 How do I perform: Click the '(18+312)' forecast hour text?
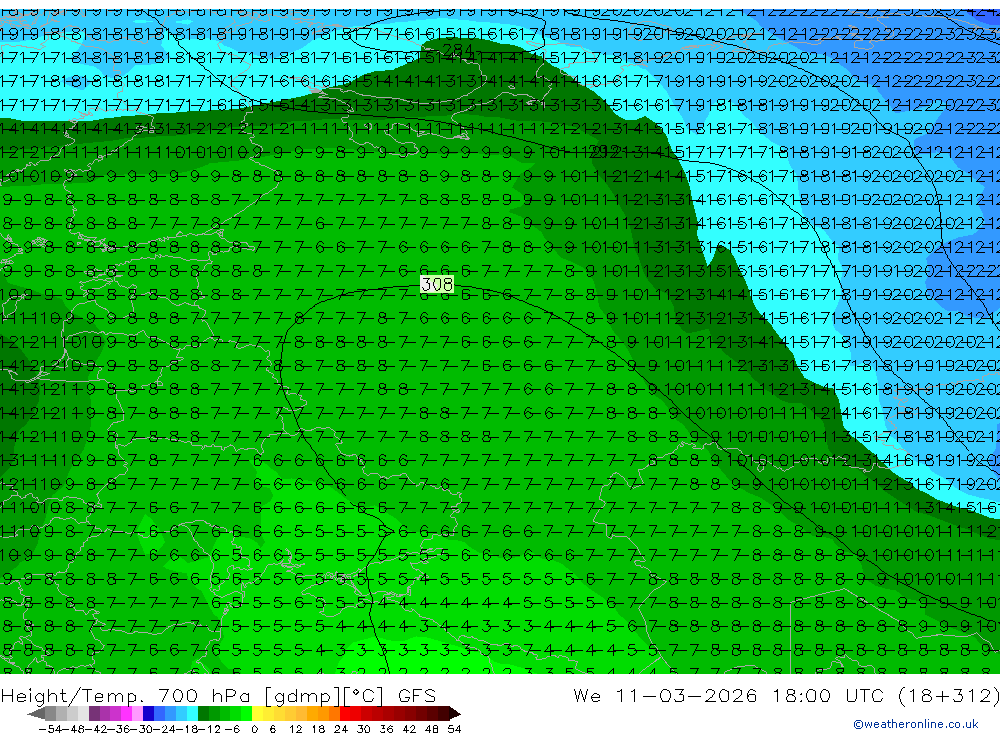(x=948, y=695)
